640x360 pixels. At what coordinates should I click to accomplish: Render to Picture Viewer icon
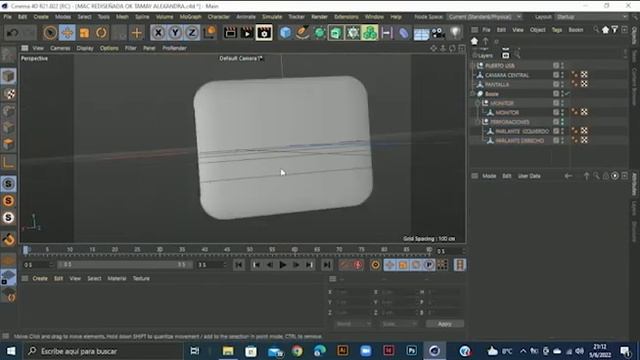pyautogui.click(x=247, y=33)
